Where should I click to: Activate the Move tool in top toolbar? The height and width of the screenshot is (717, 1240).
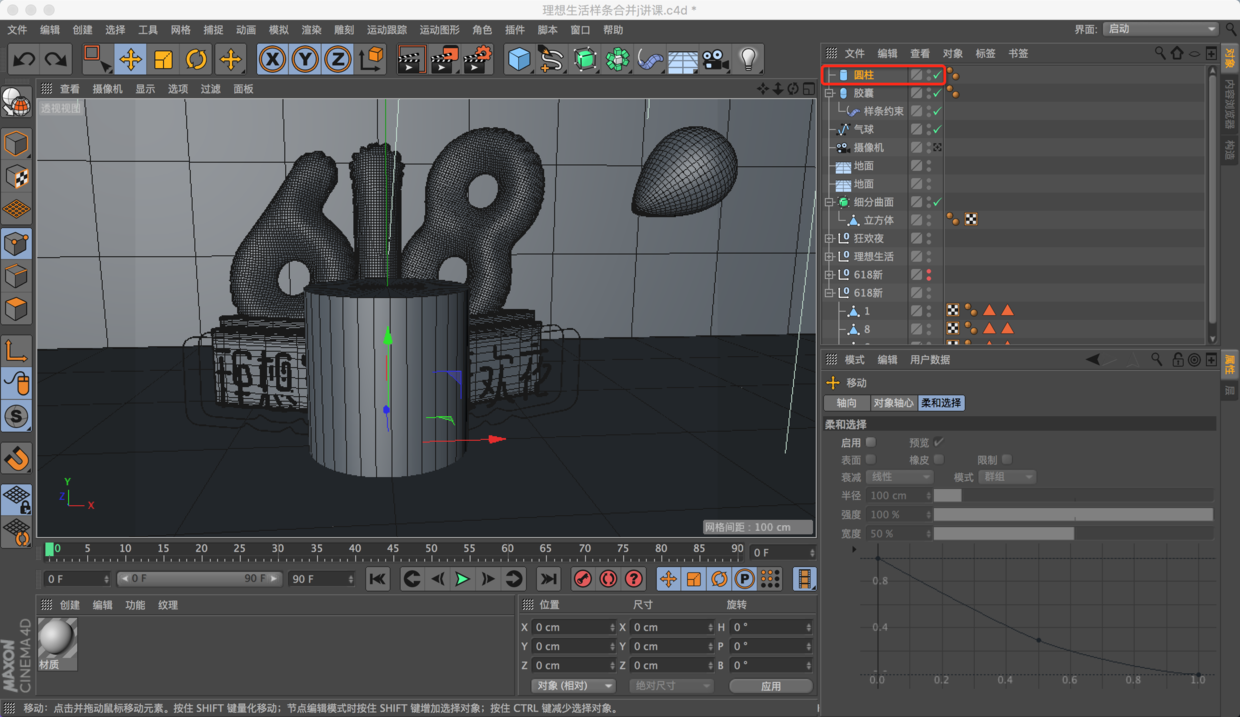tap(130, 59)
